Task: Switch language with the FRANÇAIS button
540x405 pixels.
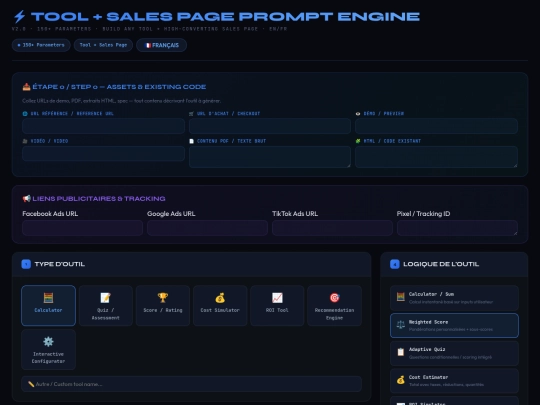Action: click(x=162, y=45)
